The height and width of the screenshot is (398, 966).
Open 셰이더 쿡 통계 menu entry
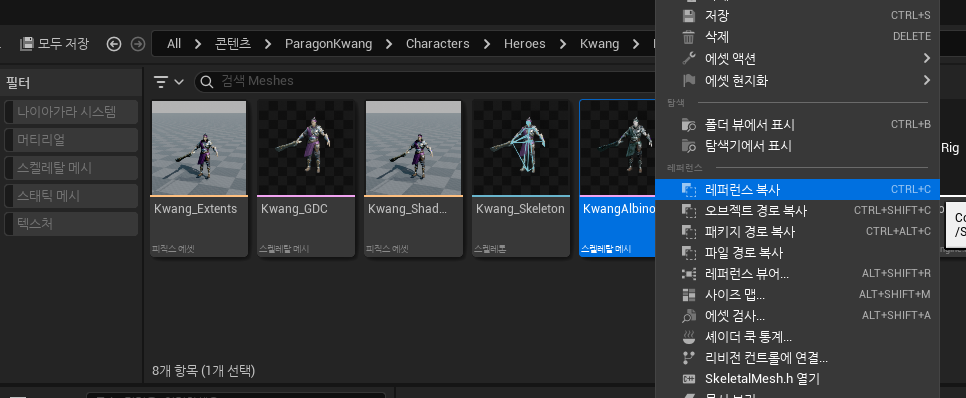coord(797,337)
